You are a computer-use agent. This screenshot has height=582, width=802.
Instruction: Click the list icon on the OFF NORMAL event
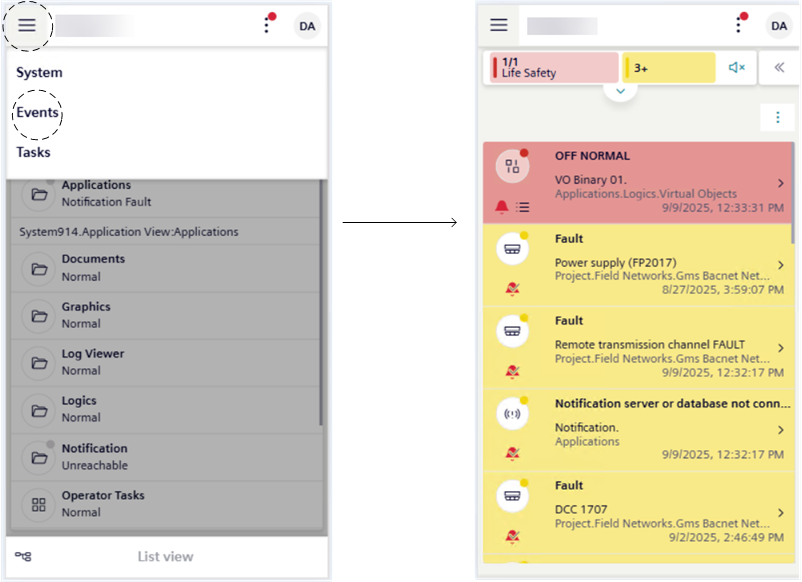tap(523, 207)
